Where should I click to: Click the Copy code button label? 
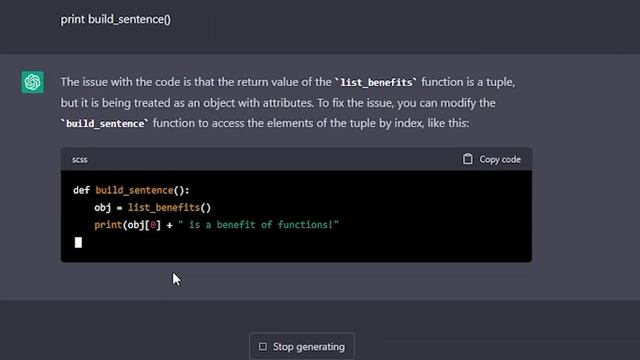point(500,160)
